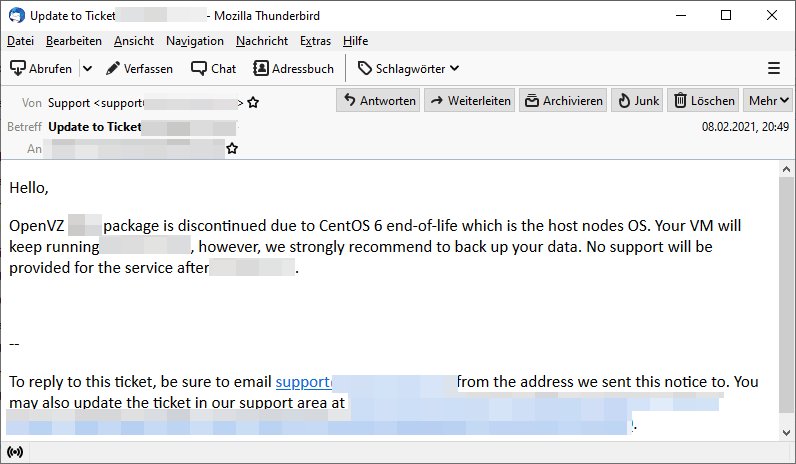796x464 pixels.
Task: Click the support email link in message body
Action: (x=304, y=382)
